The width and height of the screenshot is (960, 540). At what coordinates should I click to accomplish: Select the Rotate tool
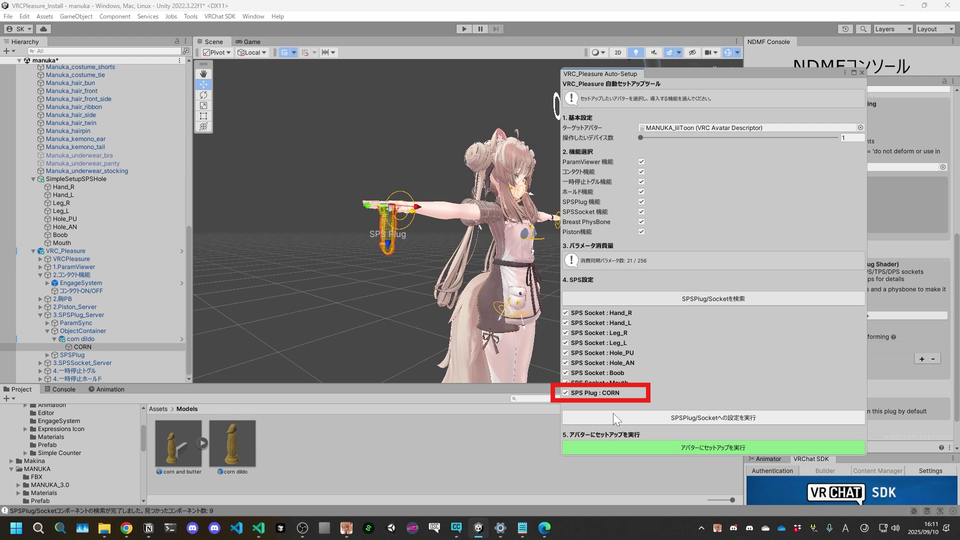(x=203, y=95)
